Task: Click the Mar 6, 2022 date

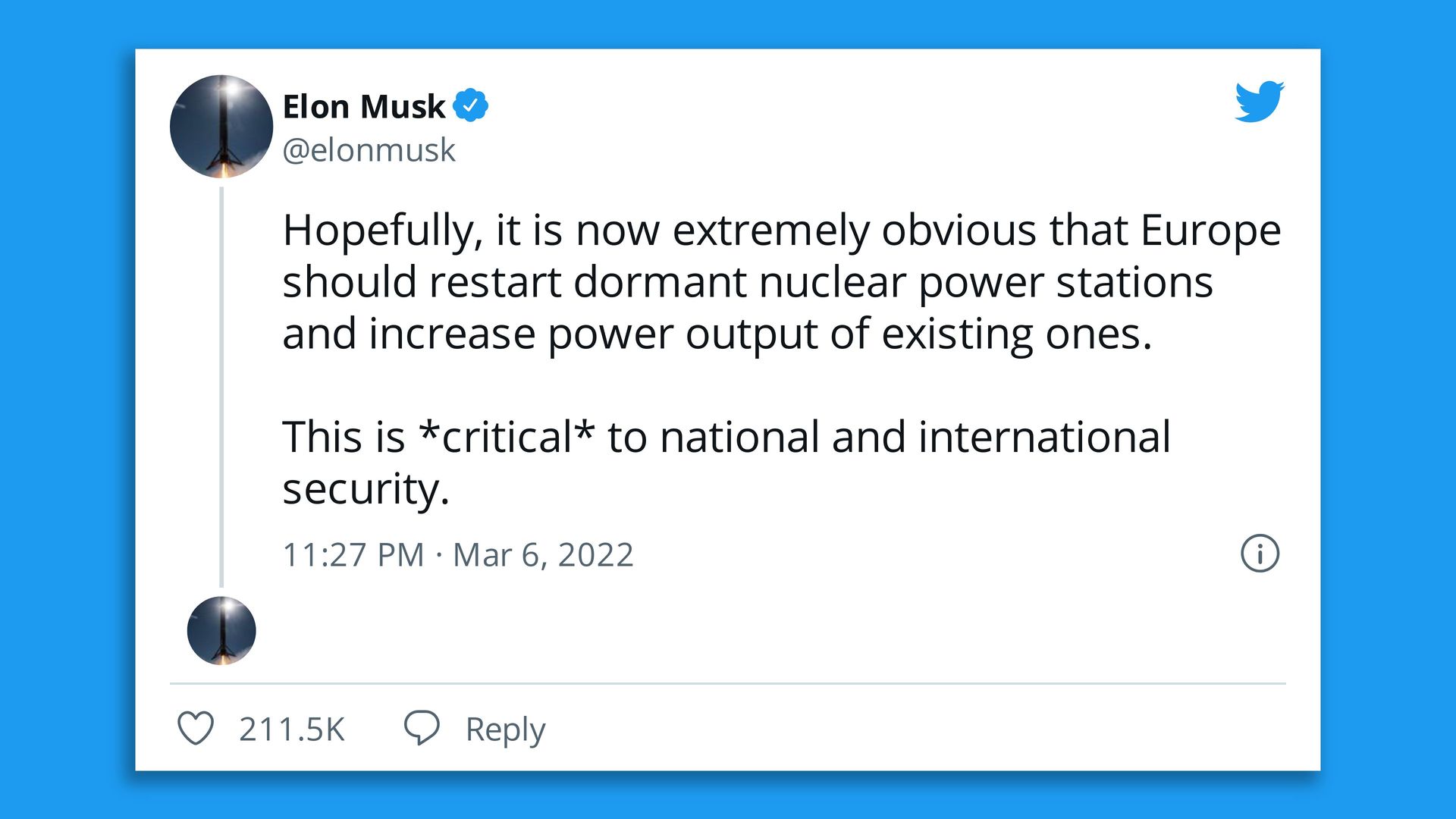Action: click(x=543, y=555)
